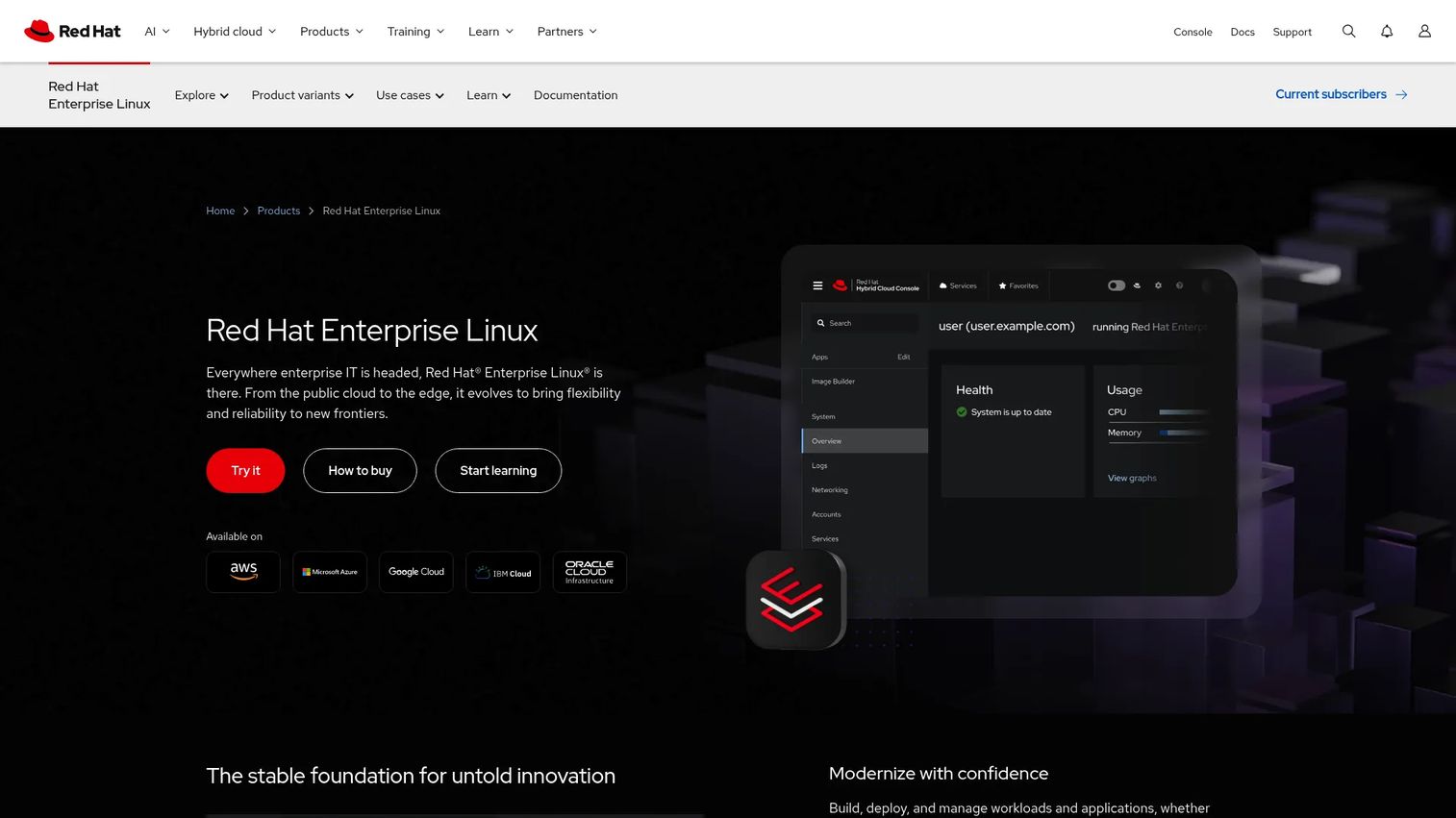Viewport: 1456px width, 818px height.
Task: Open the Support link
Action: tap(1292, 32)
